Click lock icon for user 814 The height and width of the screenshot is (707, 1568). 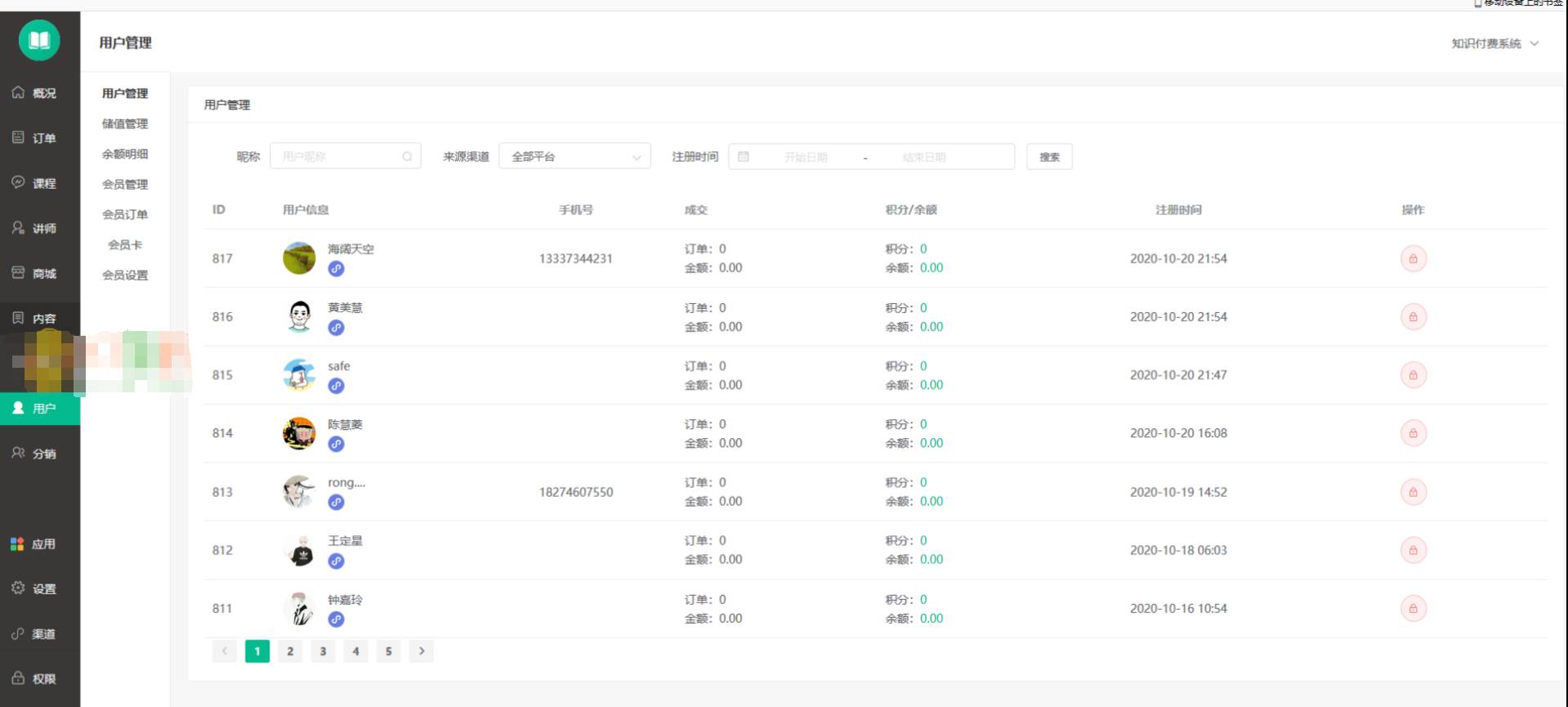1413,433
